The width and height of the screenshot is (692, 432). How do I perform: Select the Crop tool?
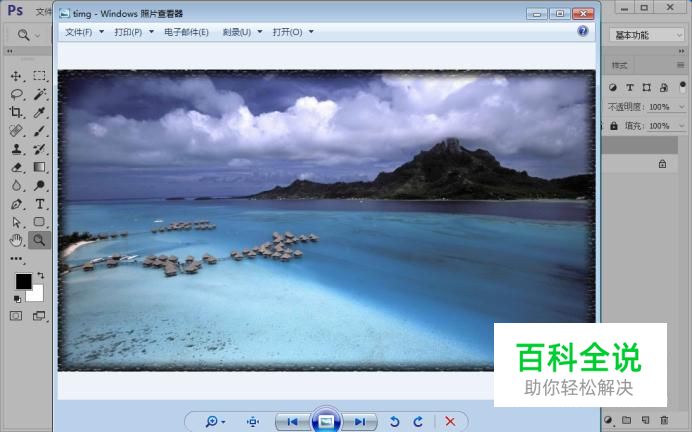coord(16,112)
